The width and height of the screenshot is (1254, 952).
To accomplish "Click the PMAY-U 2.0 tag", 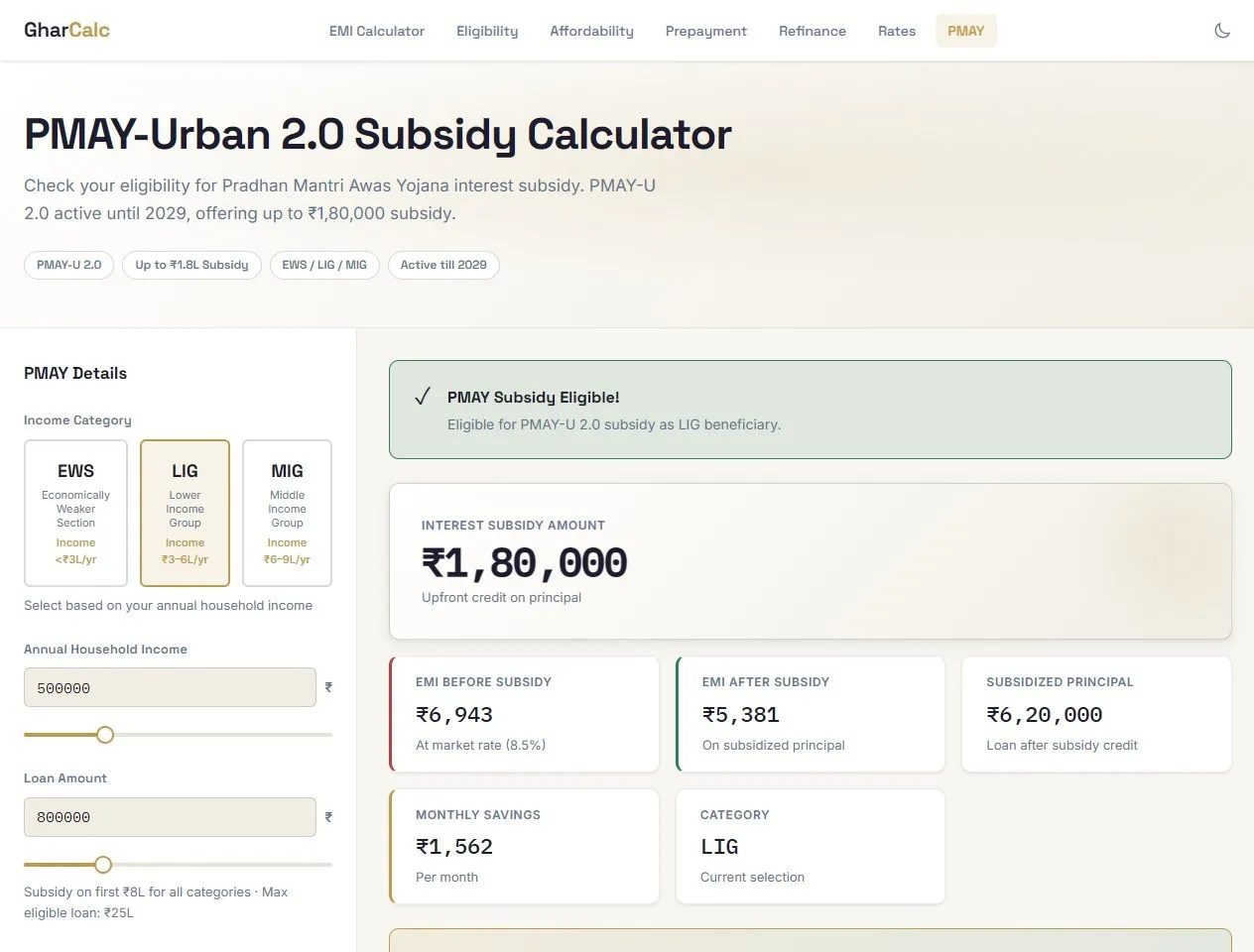I will coord(69,265).
